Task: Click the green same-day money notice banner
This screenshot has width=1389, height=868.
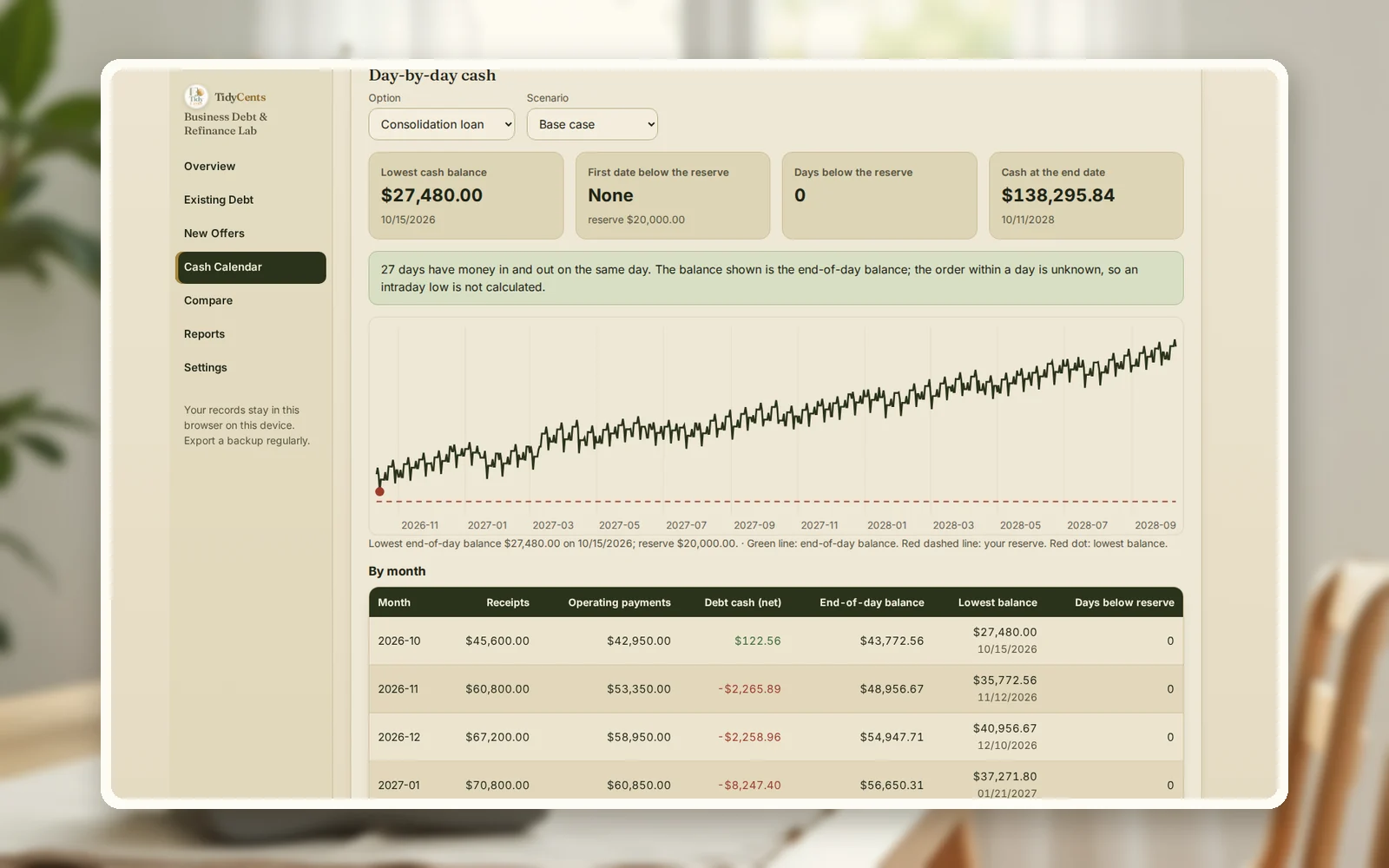Action: pyautogui.click(x=776, y=279)
